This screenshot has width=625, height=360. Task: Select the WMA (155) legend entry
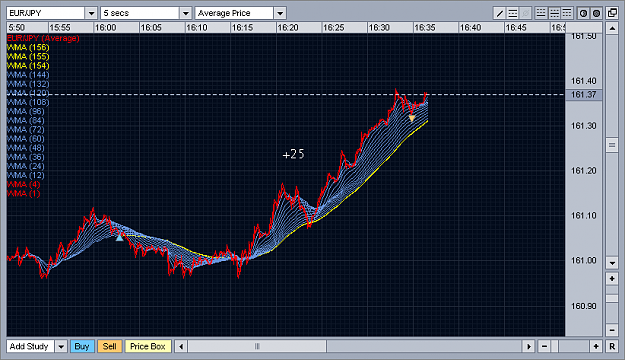[28, 57]
